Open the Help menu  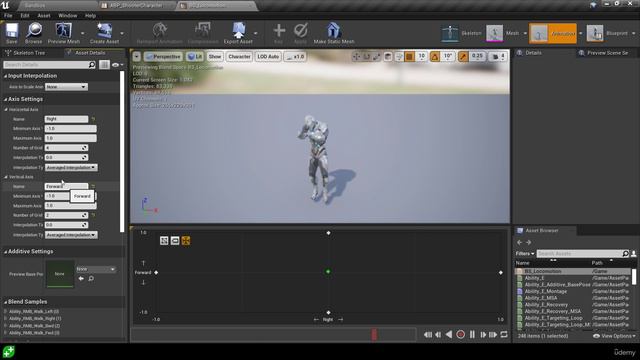point(90,16)
